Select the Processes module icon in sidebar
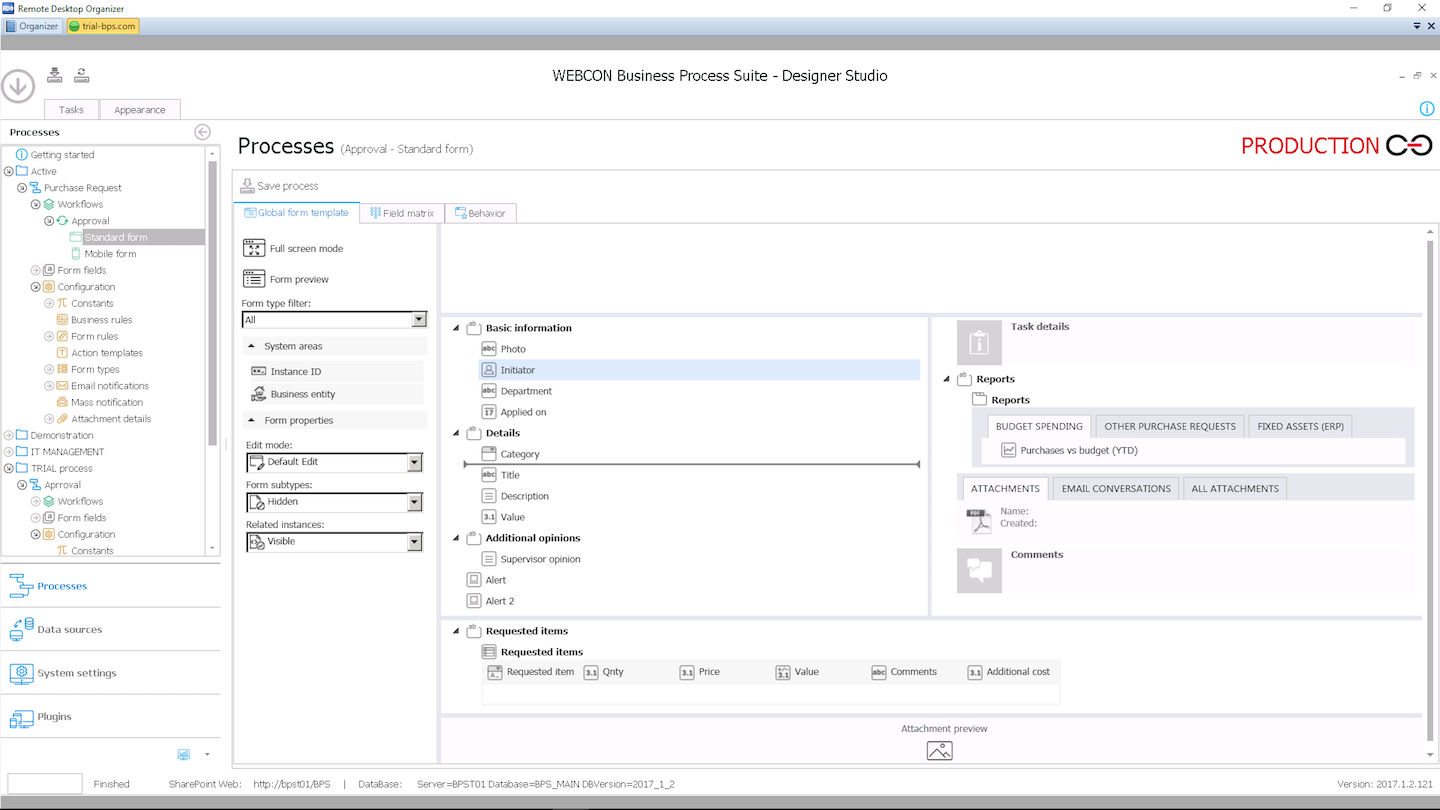This screenshot has height=810, width=1440. [x=22, y=585]
